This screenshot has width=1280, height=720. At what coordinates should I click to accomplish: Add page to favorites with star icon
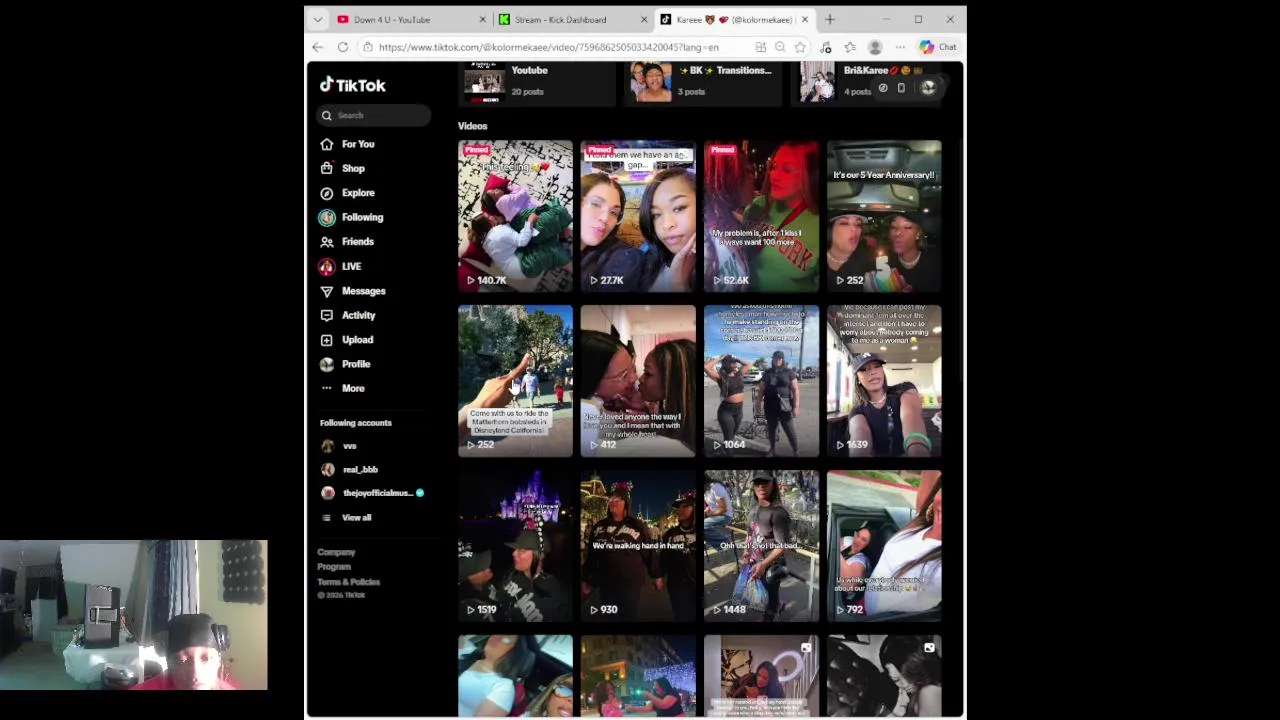point(800,47)
